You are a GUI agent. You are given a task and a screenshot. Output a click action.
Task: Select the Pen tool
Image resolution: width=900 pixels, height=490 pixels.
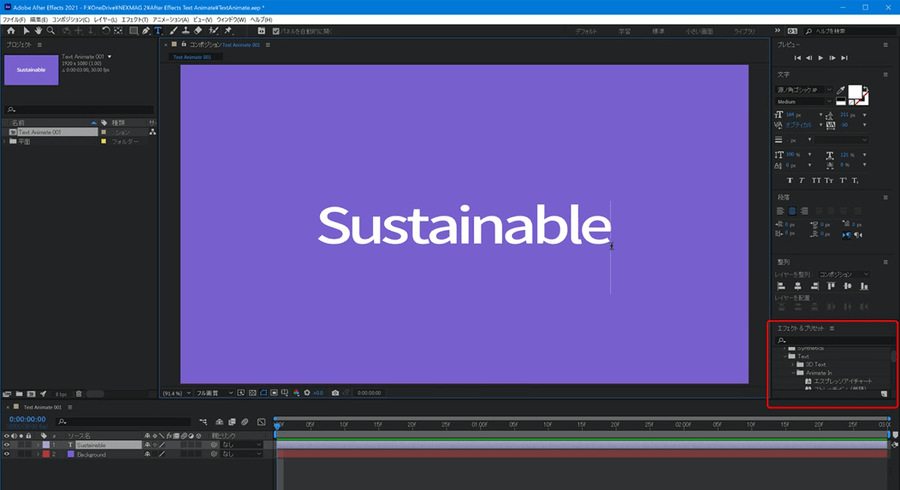pyautogui.click(x=146, y=31)
